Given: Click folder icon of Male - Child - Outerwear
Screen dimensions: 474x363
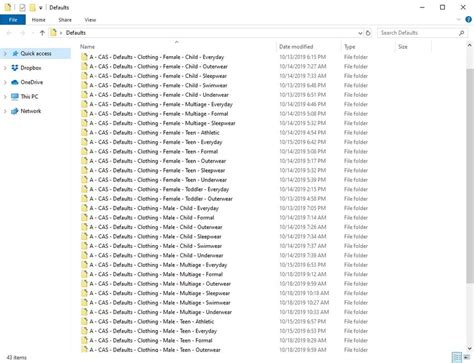Looking at the screenshot, I should point(84,227).
